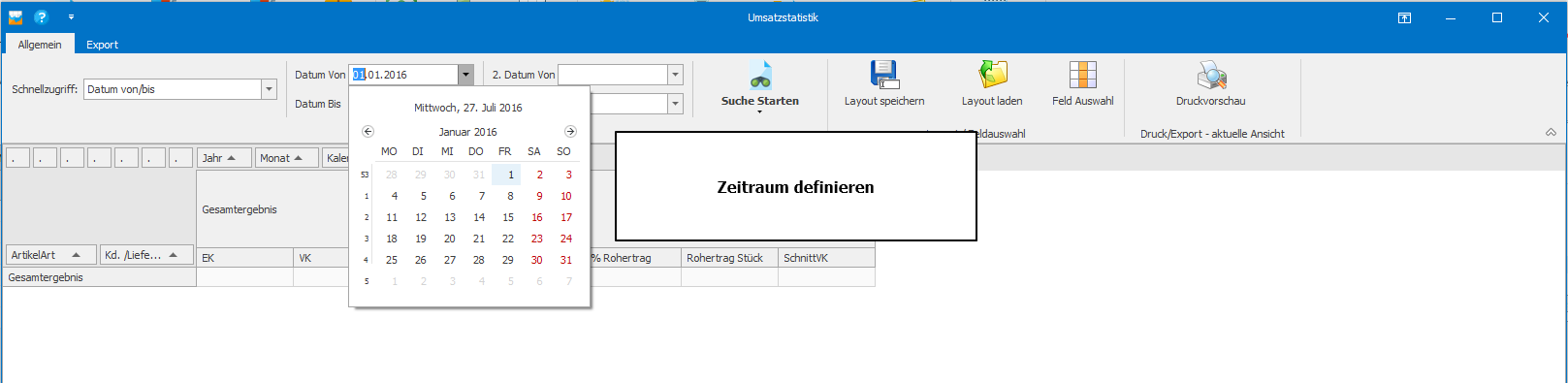
Task: Click the Suche Starten binoculars icon
Action: pos(760,76)
